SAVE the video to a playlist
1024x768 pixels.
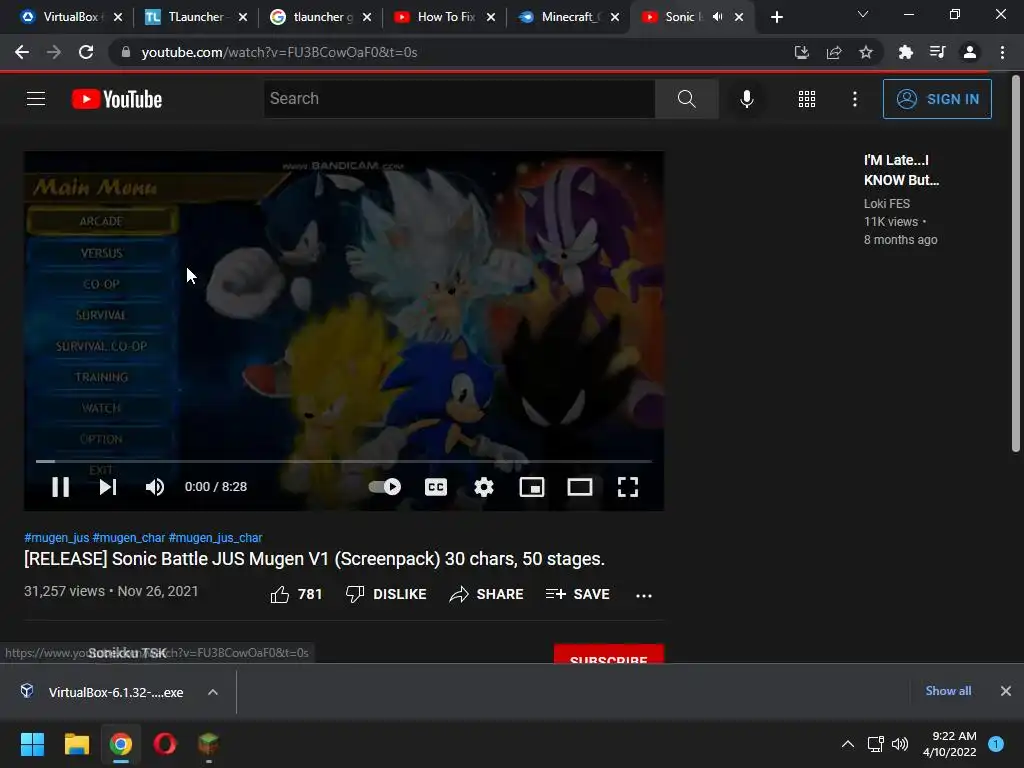[578, 594]
